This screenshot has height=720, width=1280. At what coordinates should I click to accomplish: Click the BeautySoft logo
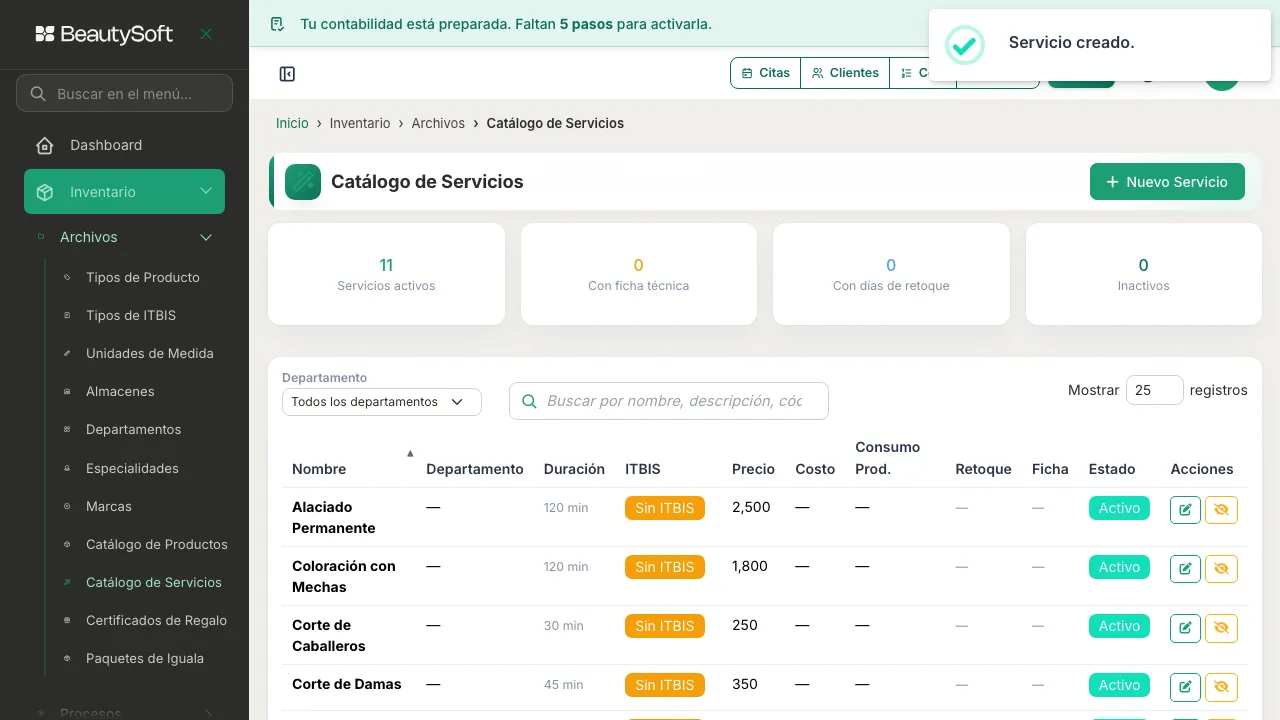tap(104, 34)
